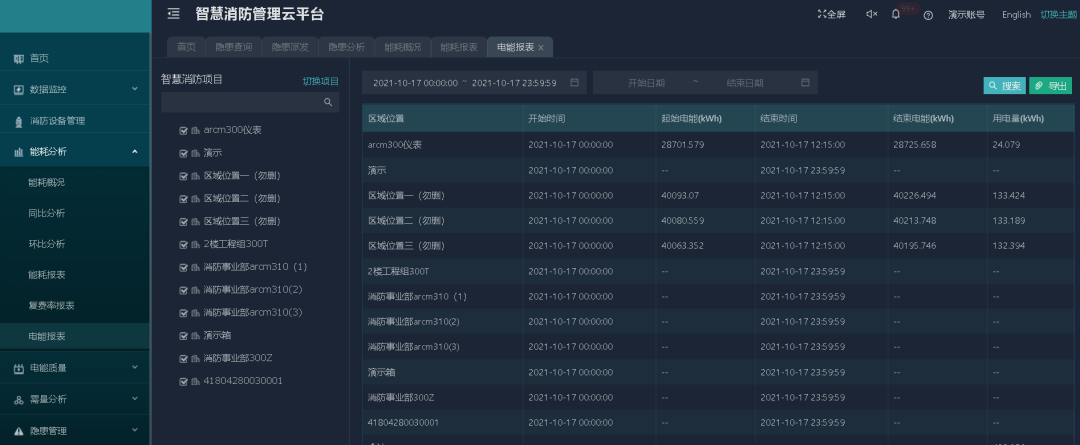Click 切换主题 to change theme
Viewport: 1080px width, 445px height.
1059,14
